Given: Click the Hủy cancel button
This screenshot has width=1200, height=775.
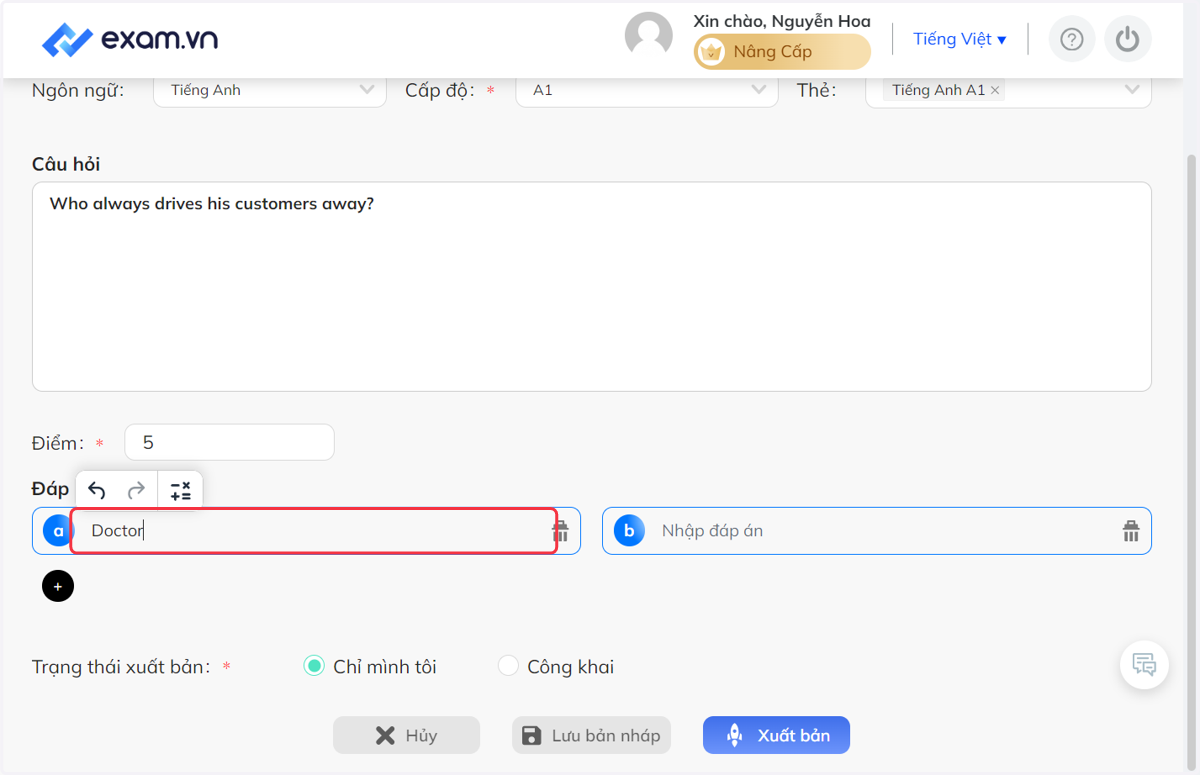Looking at the screenshot, I should coord(406,735).
